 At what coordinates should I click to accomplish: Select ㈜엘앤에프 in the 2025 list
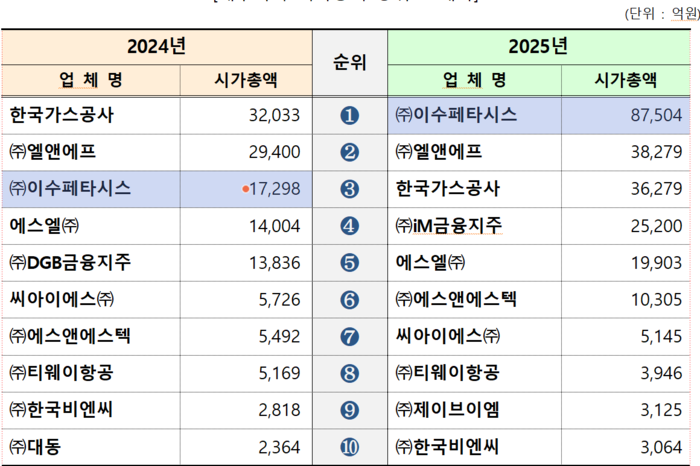coord(439,152)
